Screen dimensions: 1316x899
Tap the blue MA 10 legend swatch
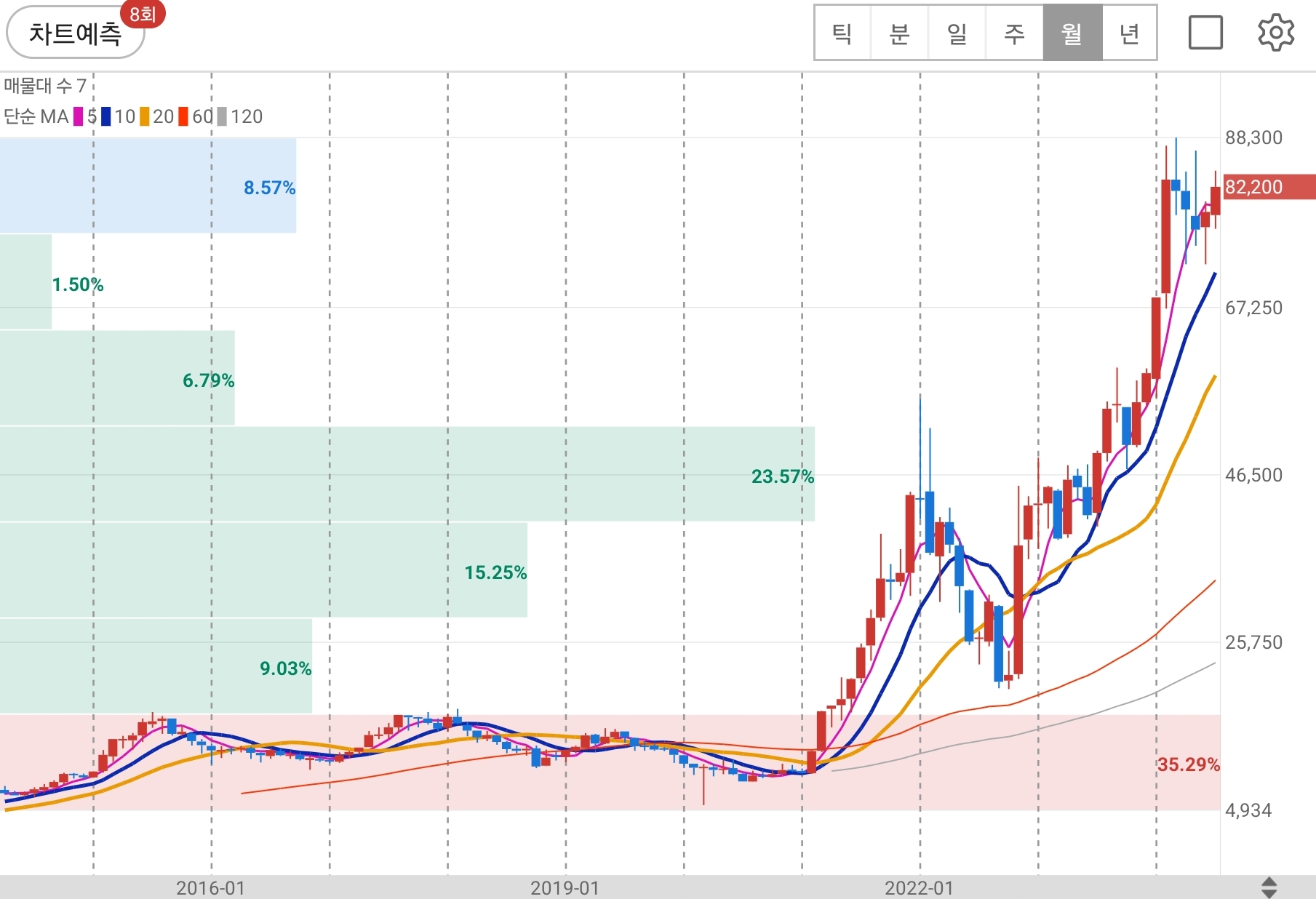pos(106,116)
